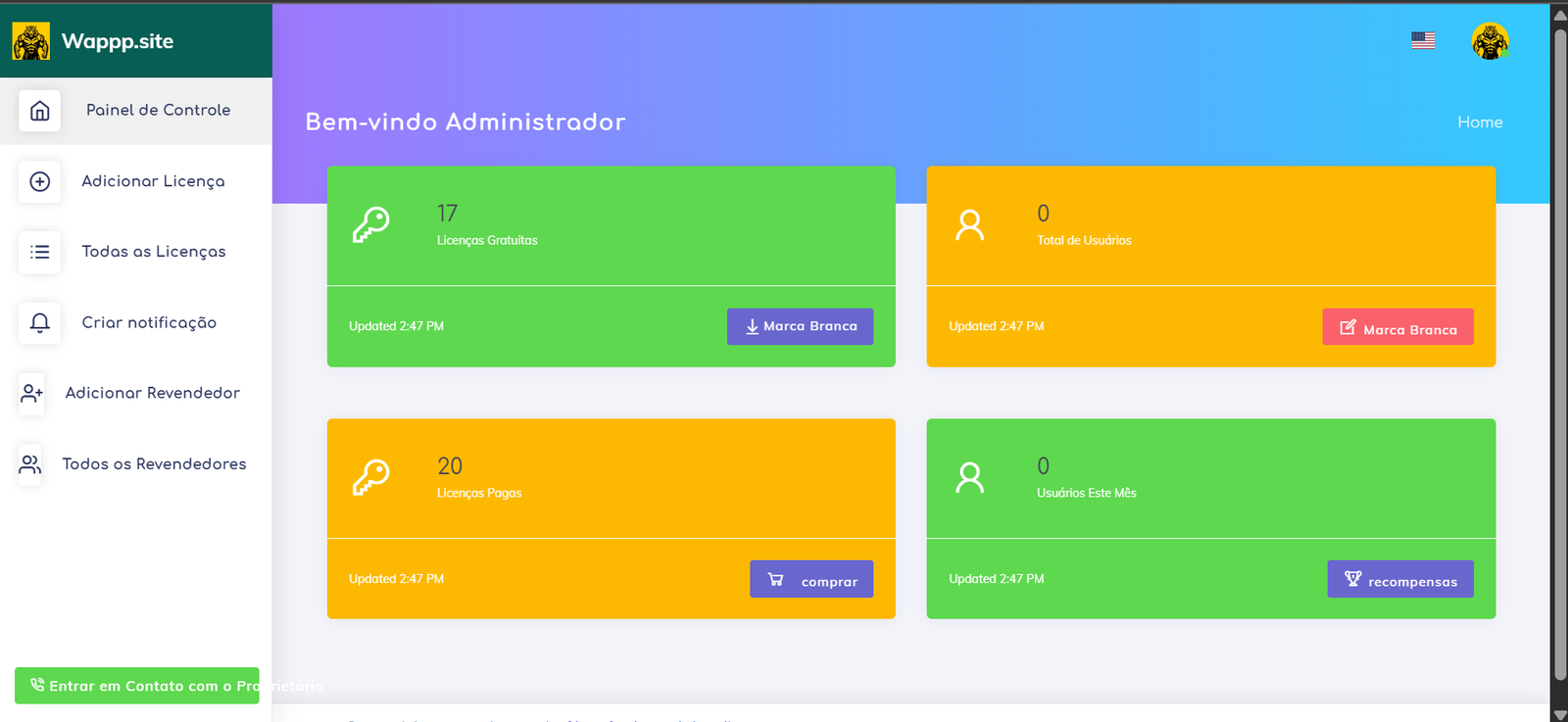Click the home icon in sidebar
The image size is (1568, 722).
pyautogui.click(x=39, y=111)
